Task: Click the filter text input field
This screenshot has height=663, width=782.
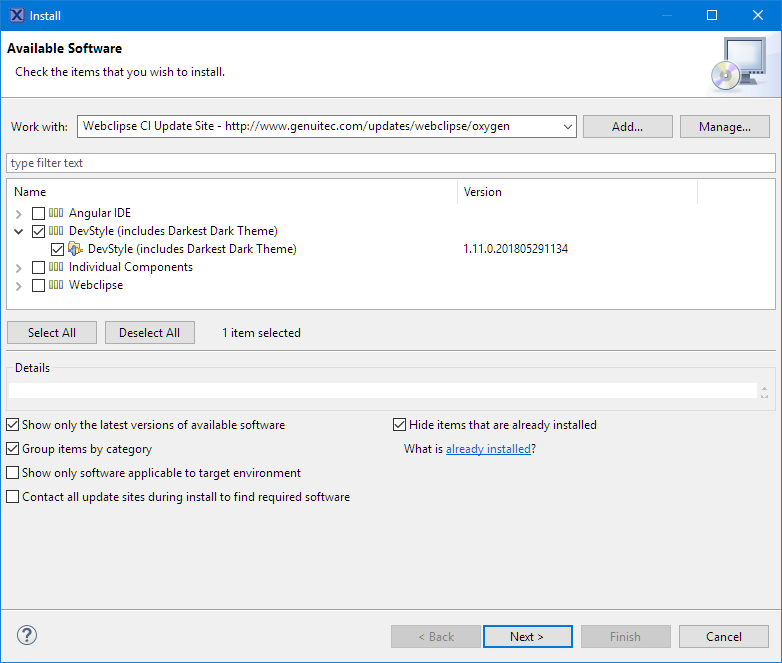Action: [390, 163]
